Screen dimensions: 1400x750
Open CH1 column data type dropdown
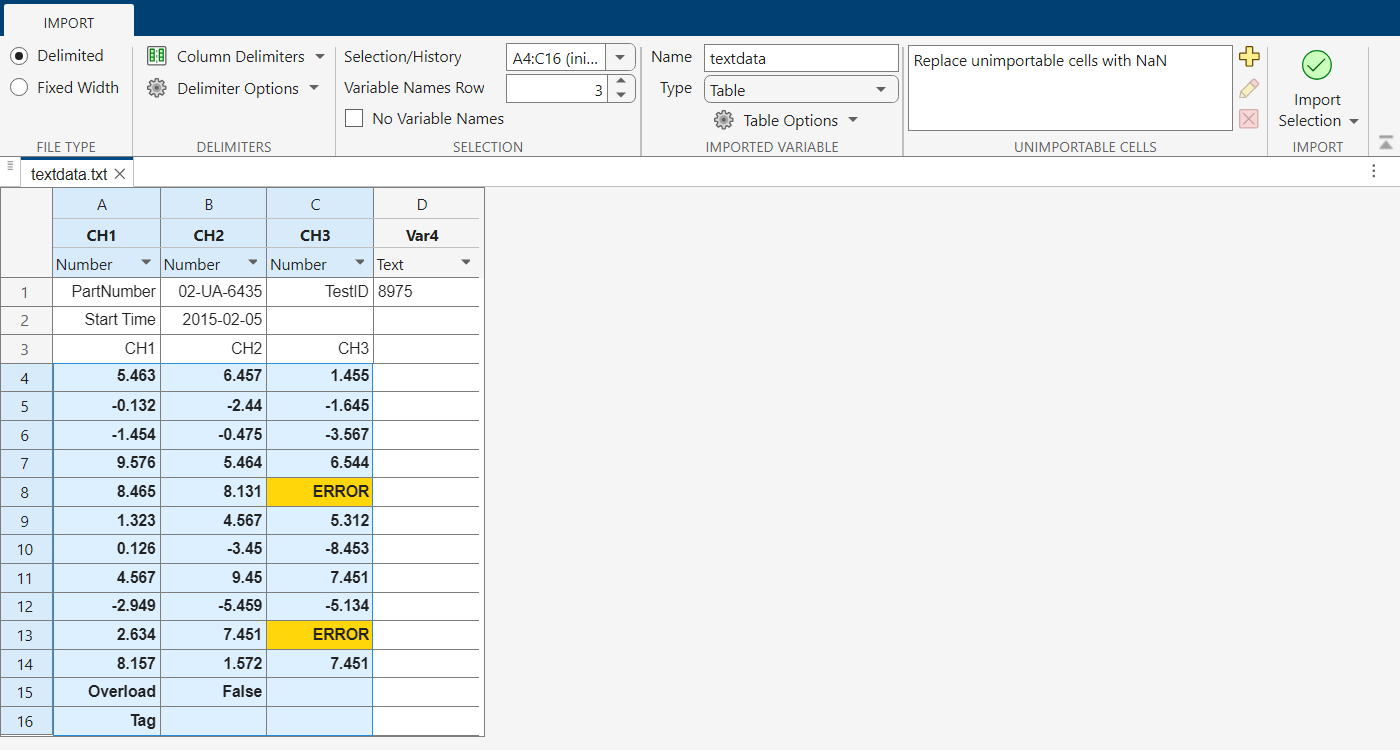(x=146, y=264)
